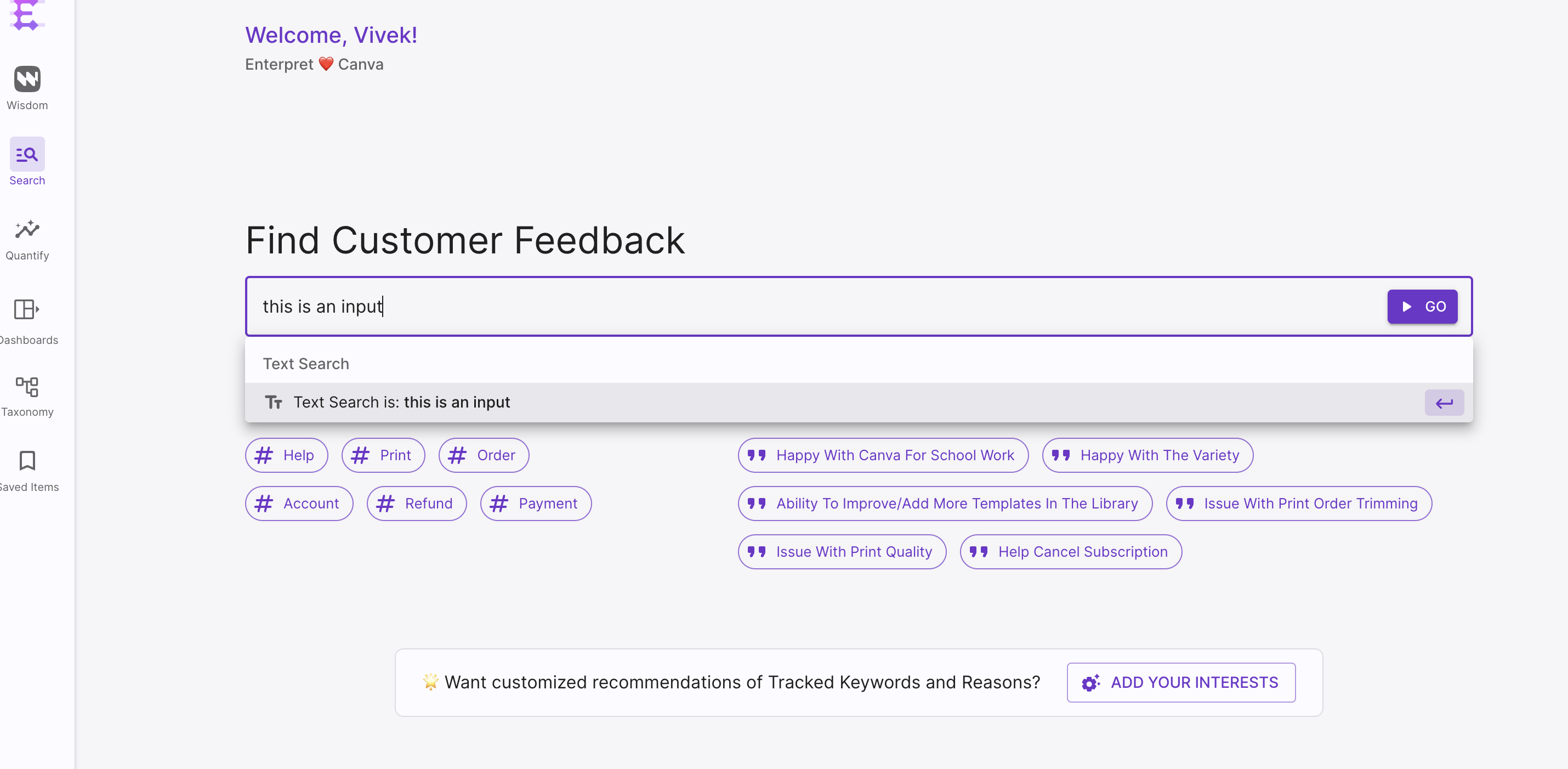This screenshot has height=769, width=1568.
Task: Open the Wisdom sidebar icon
Action: click(x=27, y=80)
